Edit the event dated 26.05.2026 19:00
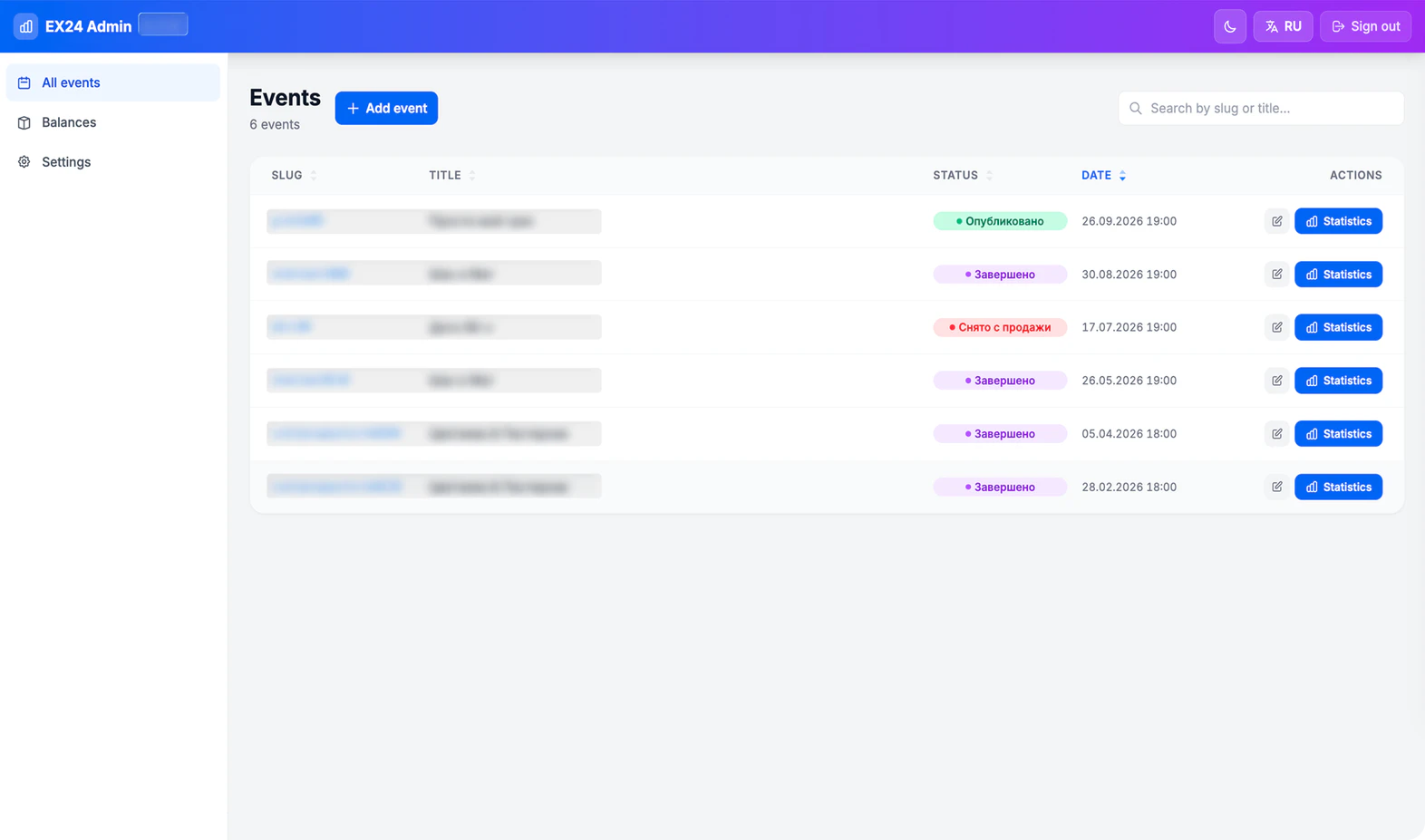The height and width of the screenshot is (840, 1425). 1276,381
